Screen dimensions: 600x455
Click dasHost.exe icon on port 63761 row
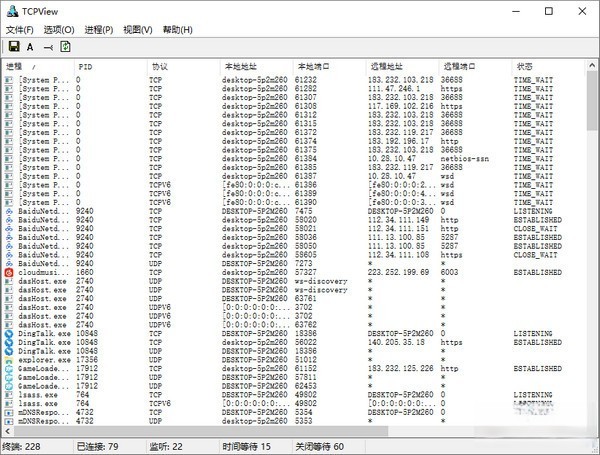pyautogui.click(x=9, y=299)
